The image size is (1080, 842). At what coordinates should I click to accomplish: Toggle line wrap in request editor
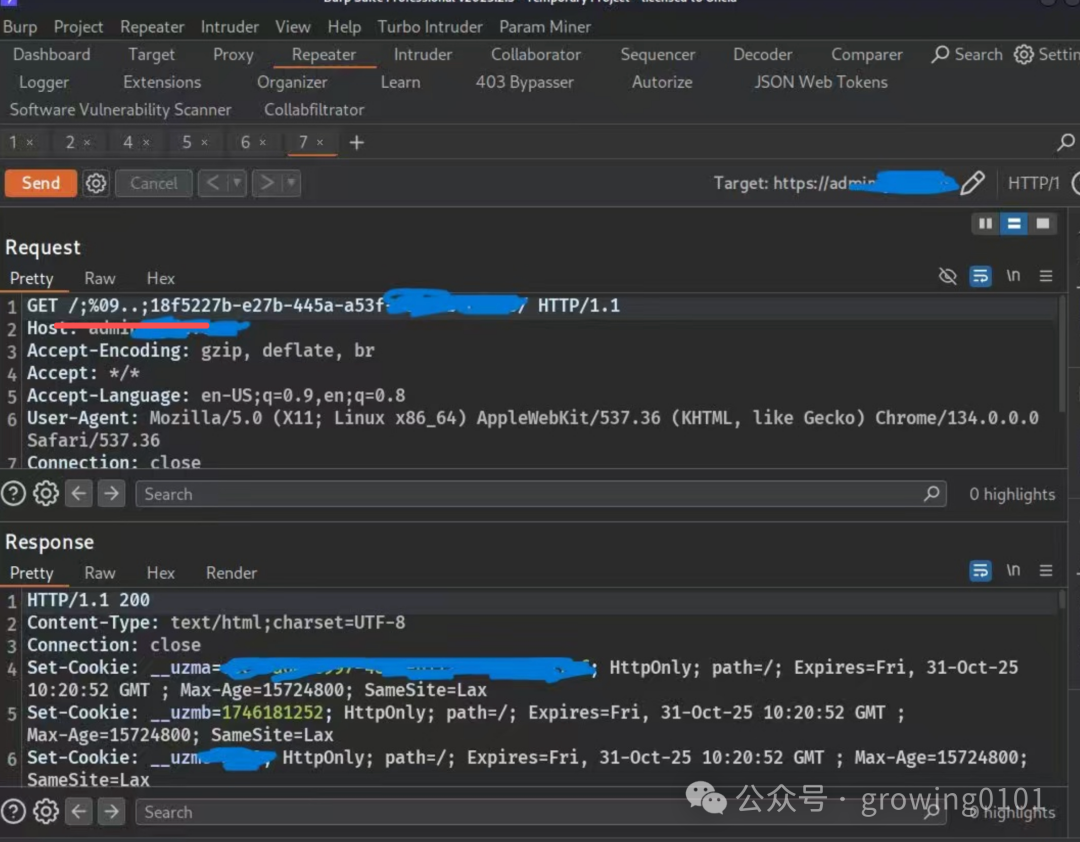click(x=980, y=276)
